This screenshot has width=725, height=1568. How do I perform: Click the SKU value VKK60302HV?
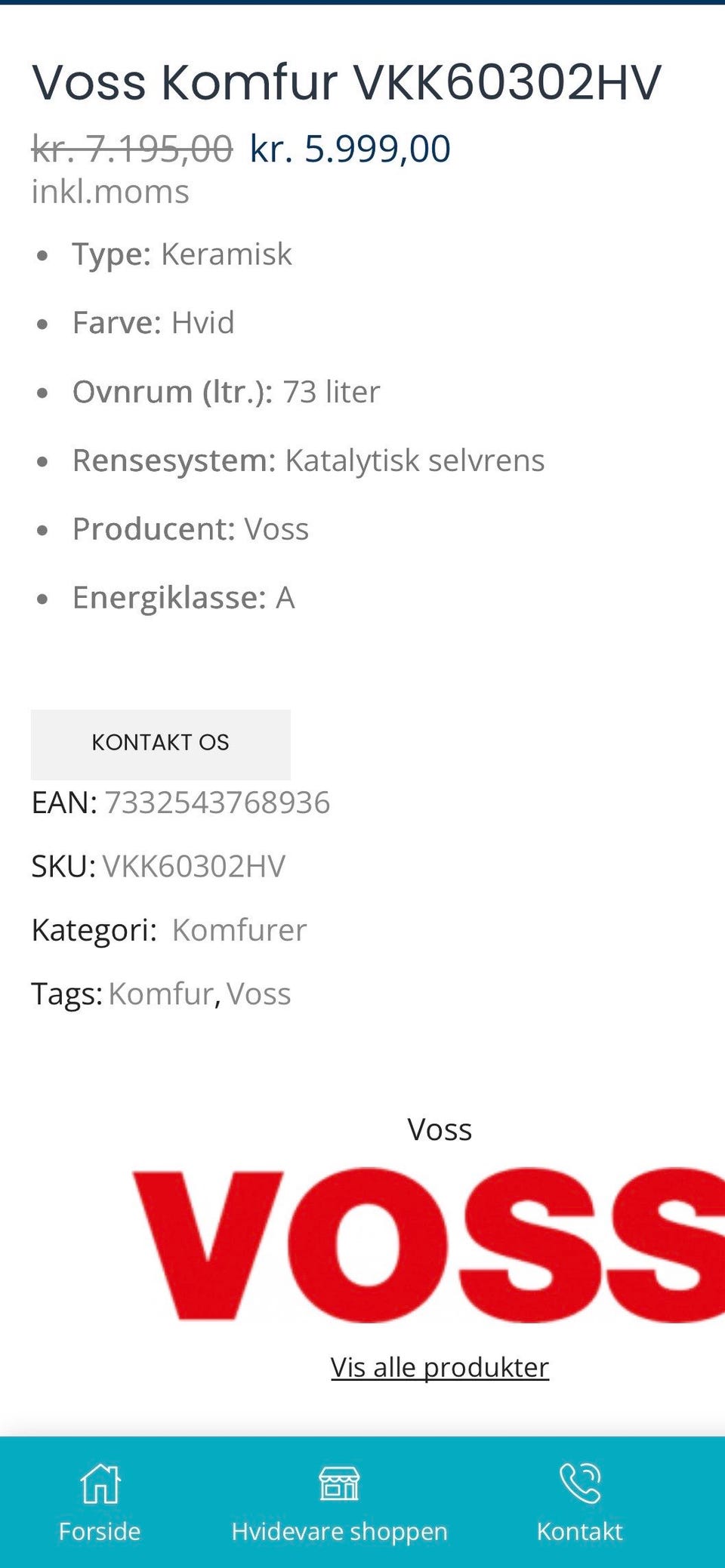coord(193,867)
